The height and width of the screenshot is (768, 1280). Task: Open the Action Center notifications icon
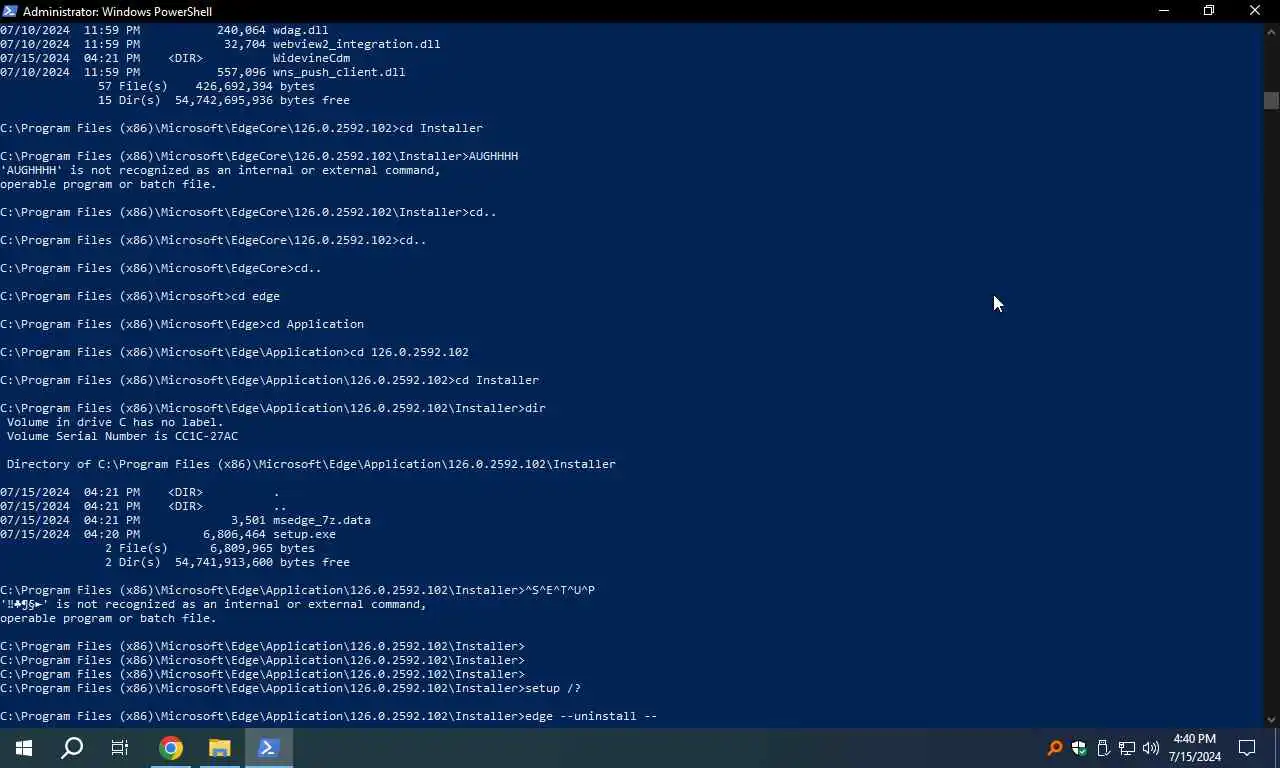point(1247,748)
